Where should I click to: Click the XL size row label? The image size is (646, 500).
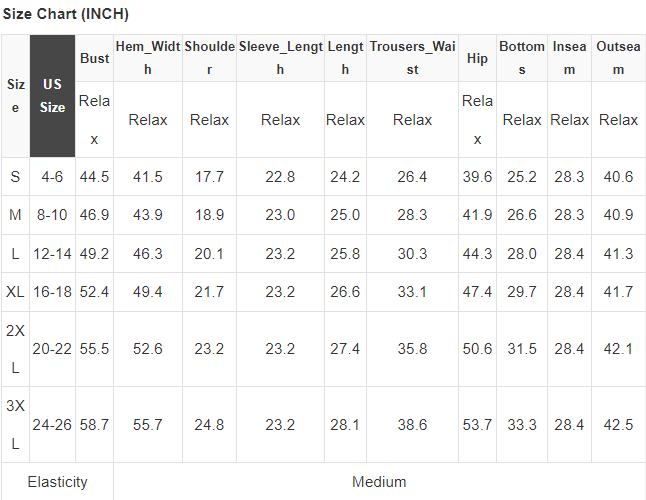tap(15, 292)
